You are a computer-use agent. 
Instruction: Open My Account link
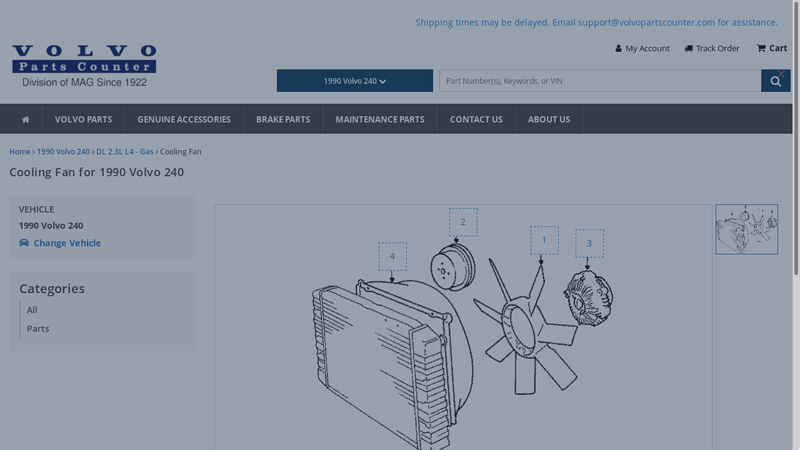tap(642, 48)
